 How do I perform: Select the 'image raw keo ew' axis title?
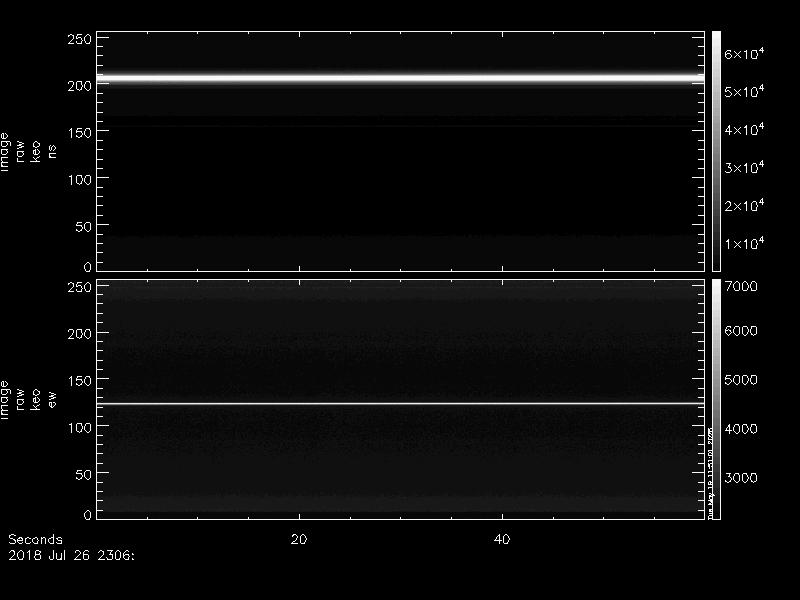(x=28, y=400)
